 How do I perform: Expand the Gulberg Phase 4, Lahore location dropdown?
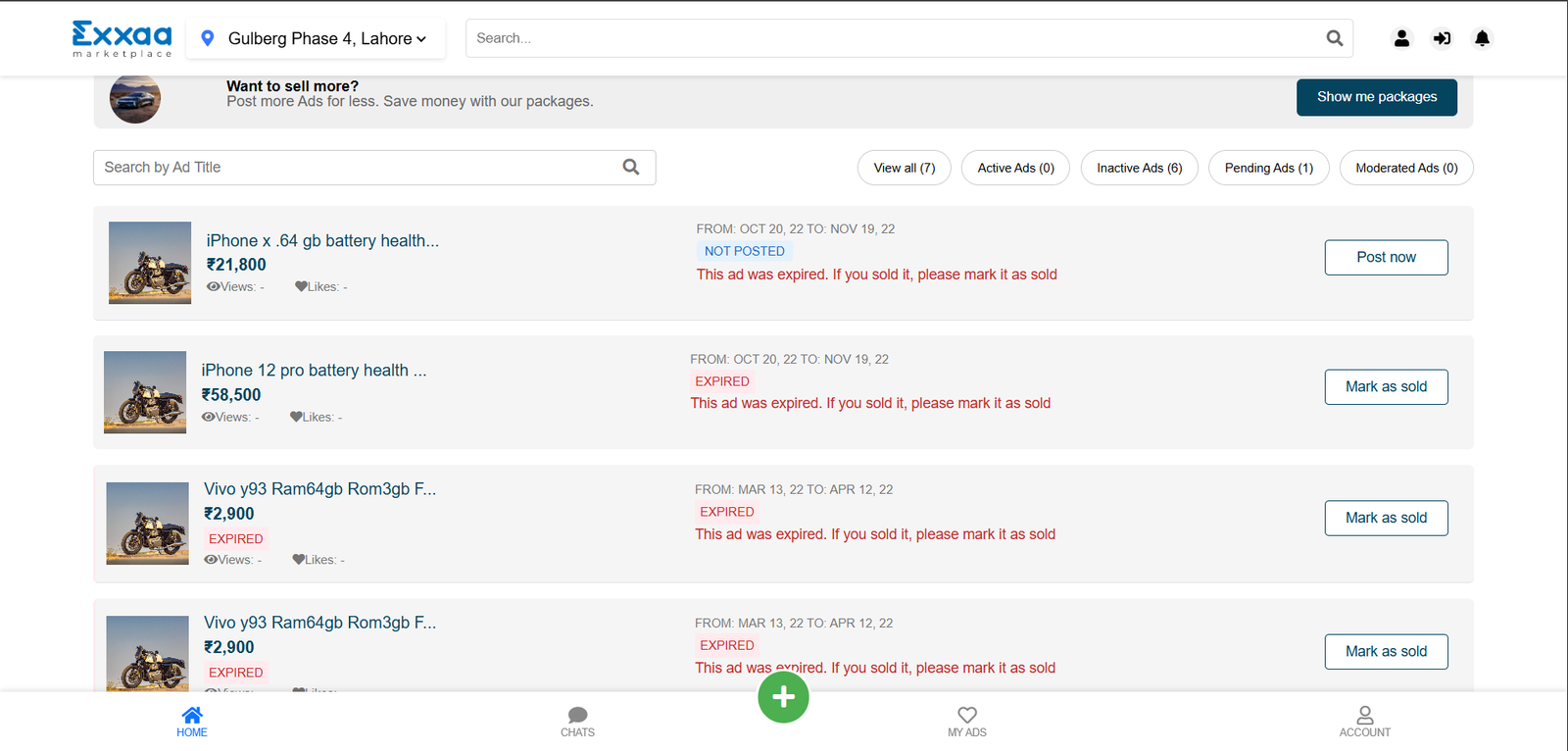pyautogui.click(x=316, y=39)
